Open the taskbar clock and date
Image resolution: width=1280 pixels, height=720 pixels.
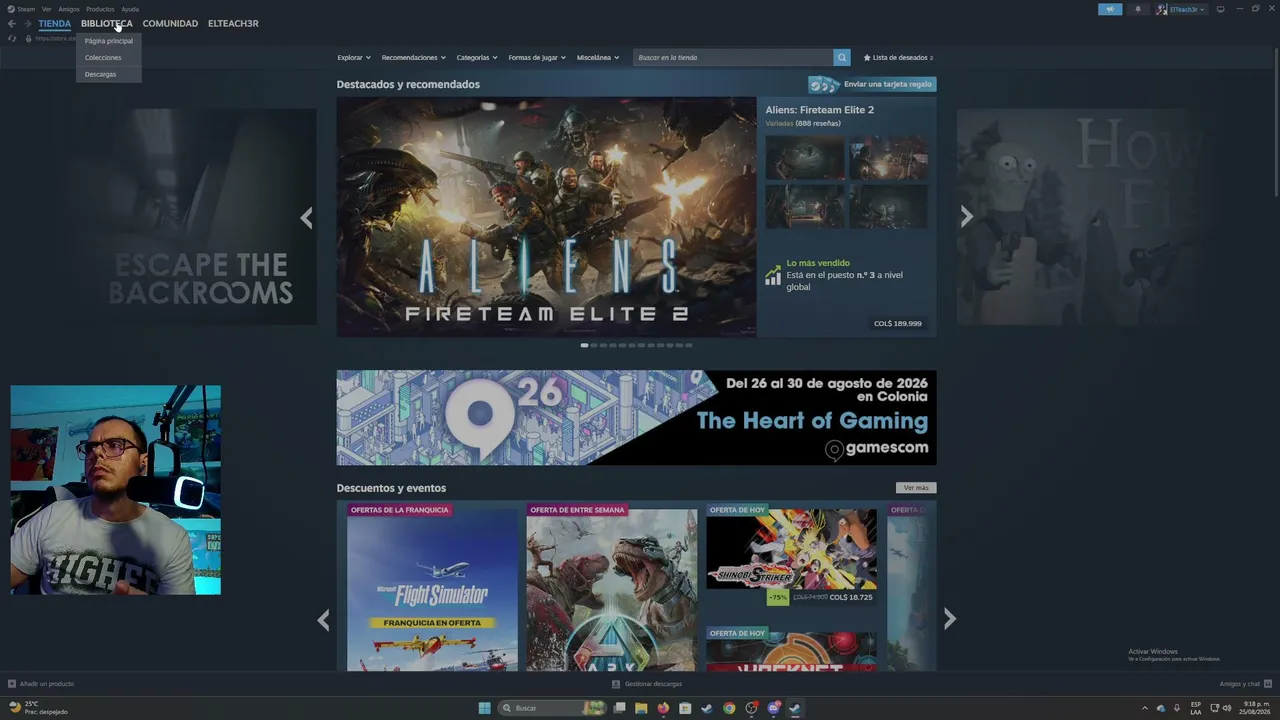(x=1255, y=708)
